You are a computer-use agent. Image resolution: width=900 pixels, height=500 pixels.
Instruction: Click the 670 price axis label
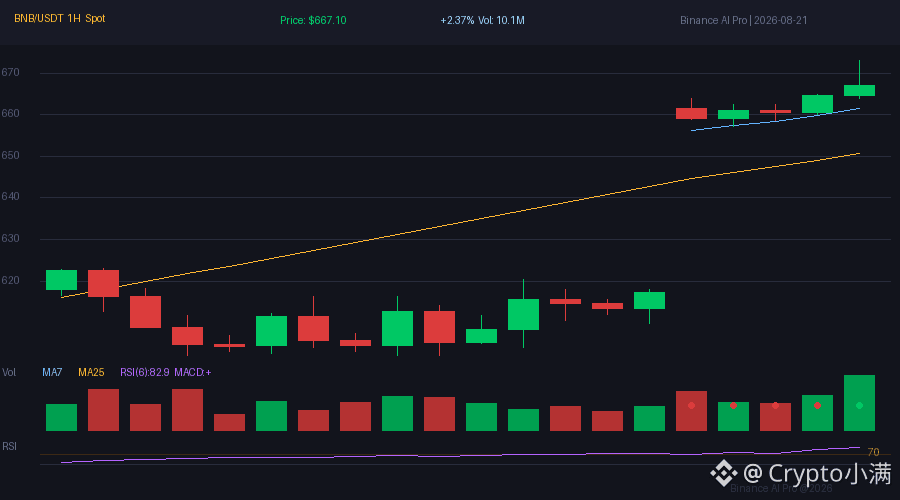point(10,72)
